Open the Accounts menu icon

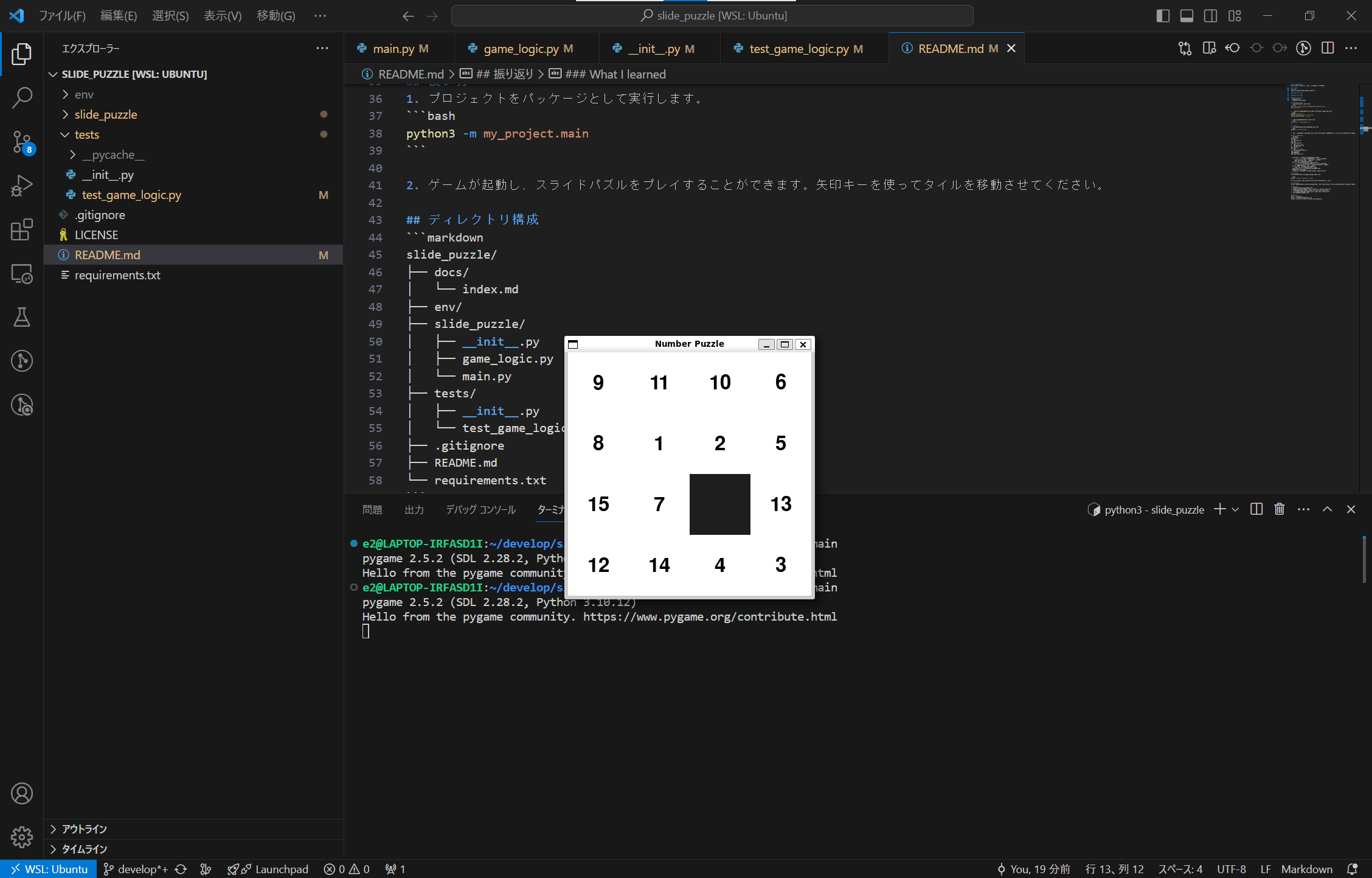[22, 793]
